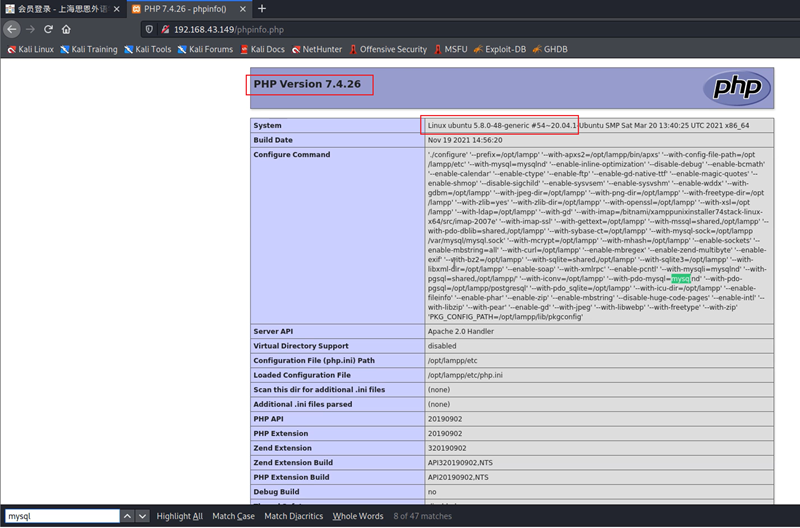The width and height of the screenshot is (800, 528).
Task: Switch to the first login tab
Action: [x=63, y=9]
